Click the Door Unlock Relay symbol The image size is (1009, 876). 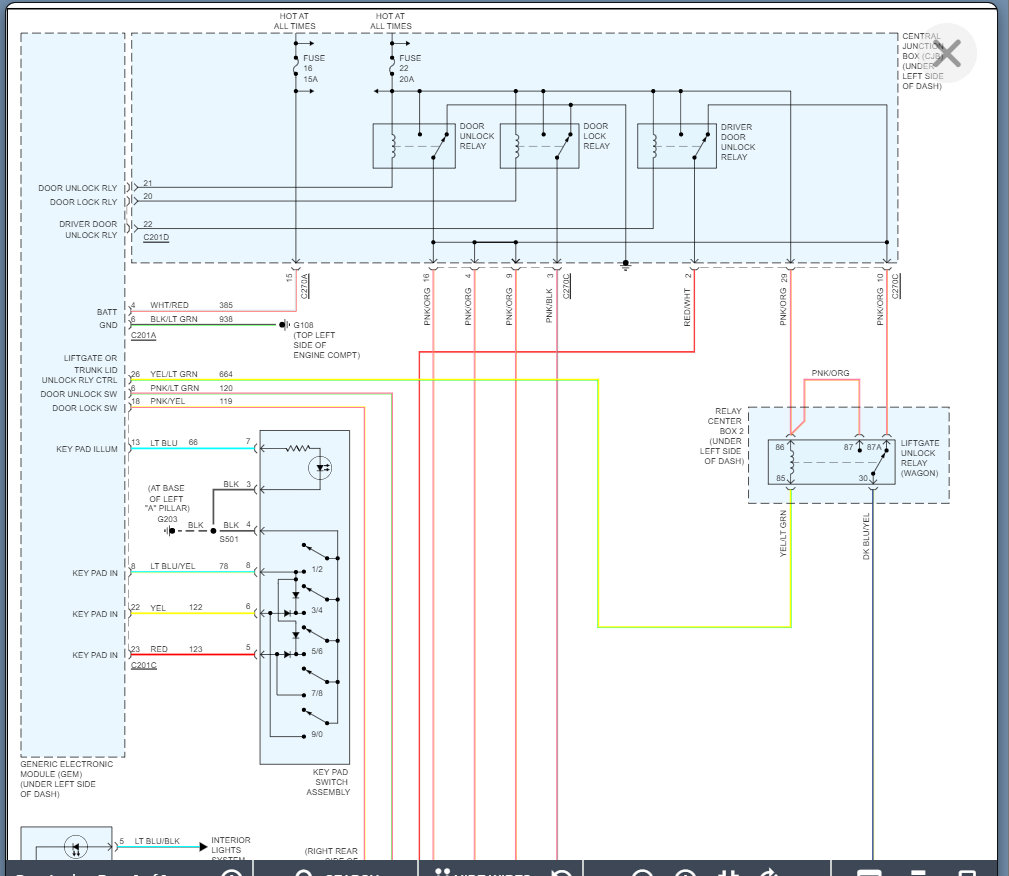414,146
